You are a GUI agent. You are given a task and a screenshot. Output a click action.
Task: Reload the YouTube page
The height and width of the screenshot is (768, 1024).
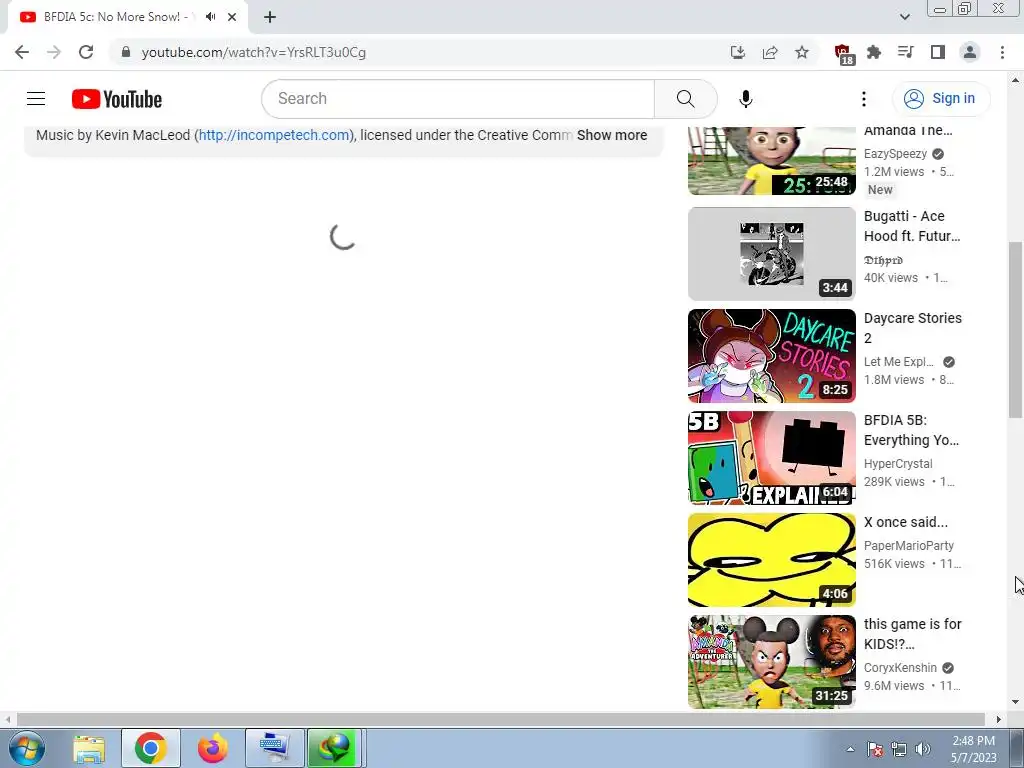(86, 52)
